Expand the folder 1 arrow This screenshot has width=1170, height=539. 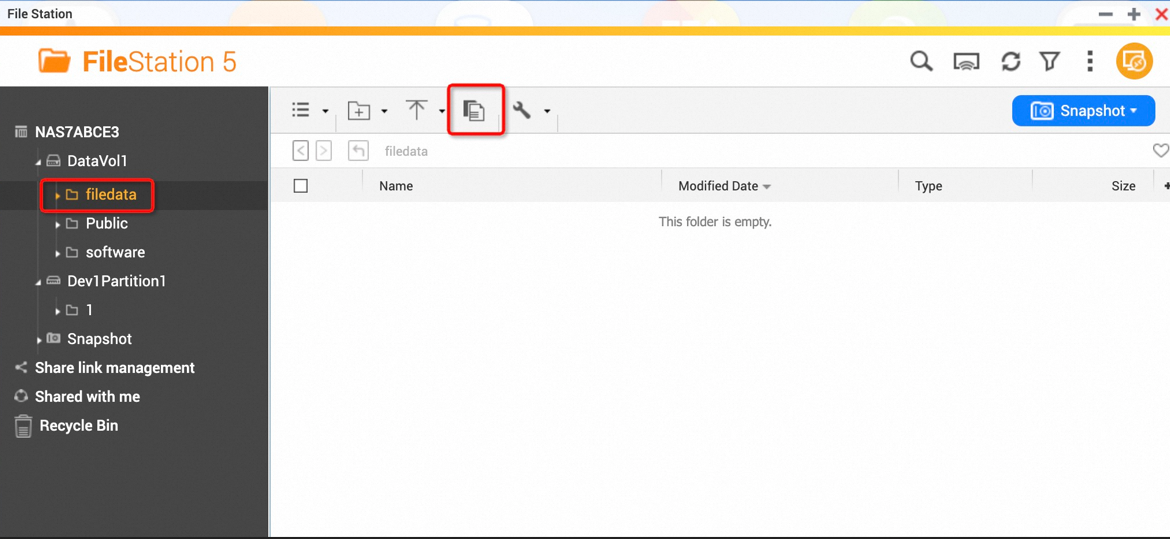tap(57, 311)
